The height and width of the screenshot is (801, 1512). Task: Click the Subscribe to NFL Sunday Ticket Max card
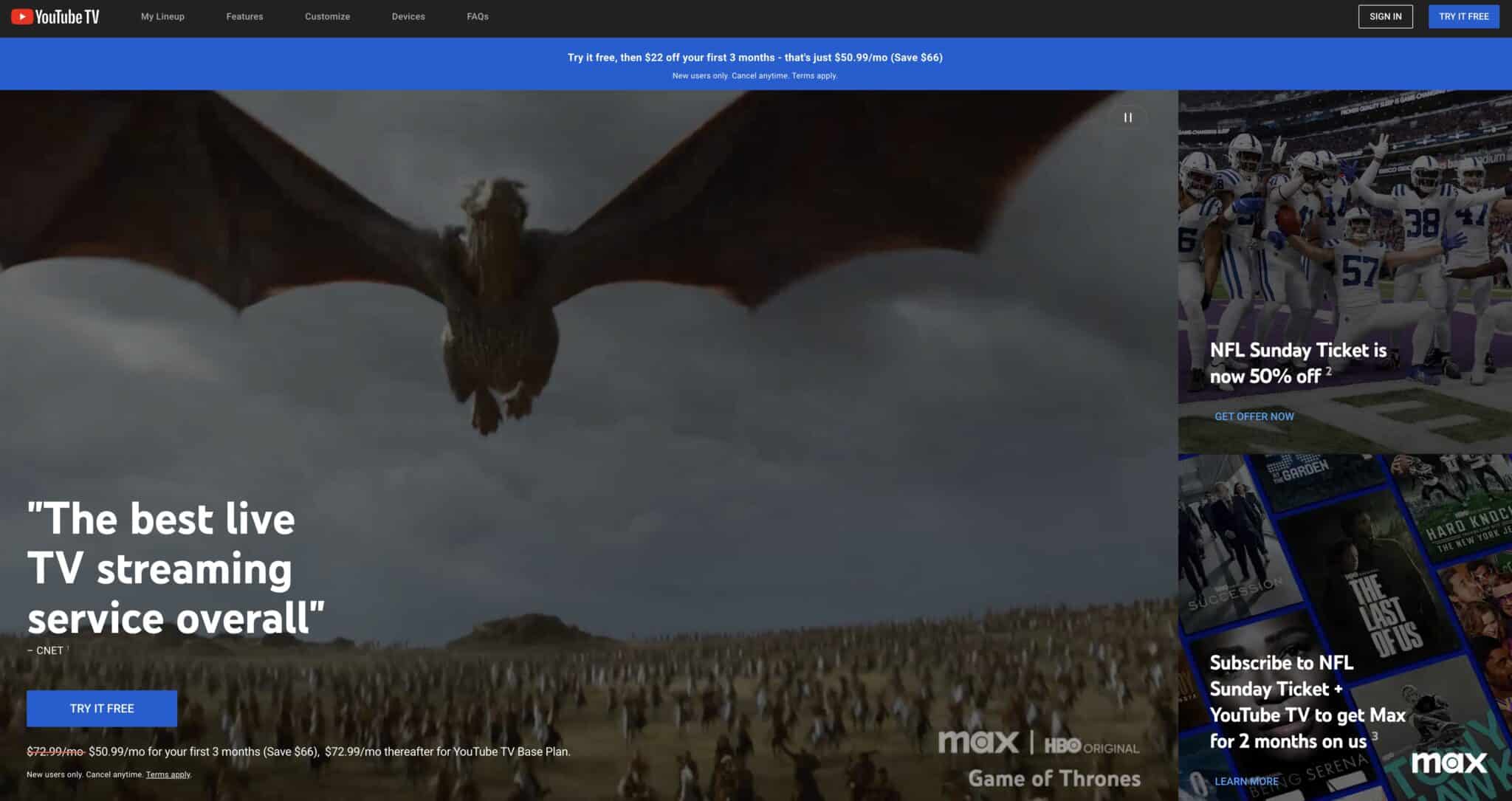click(x=1344, y=628)
